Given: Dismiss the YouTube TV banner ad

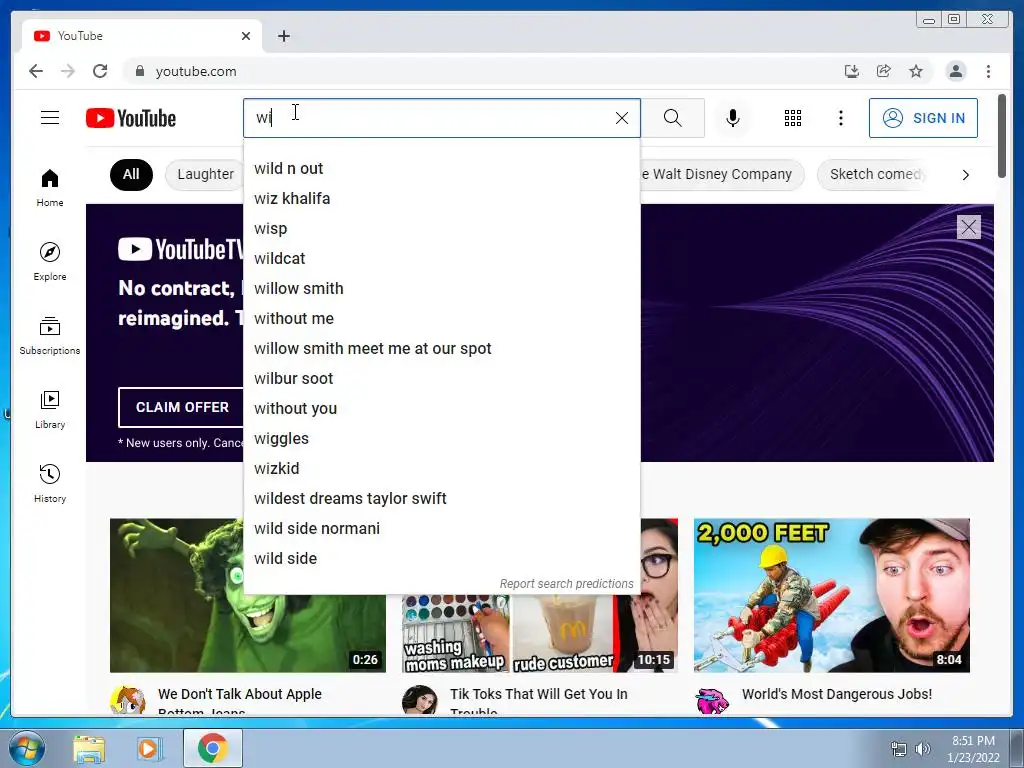Looking at the screenshot, I should 968,227.
